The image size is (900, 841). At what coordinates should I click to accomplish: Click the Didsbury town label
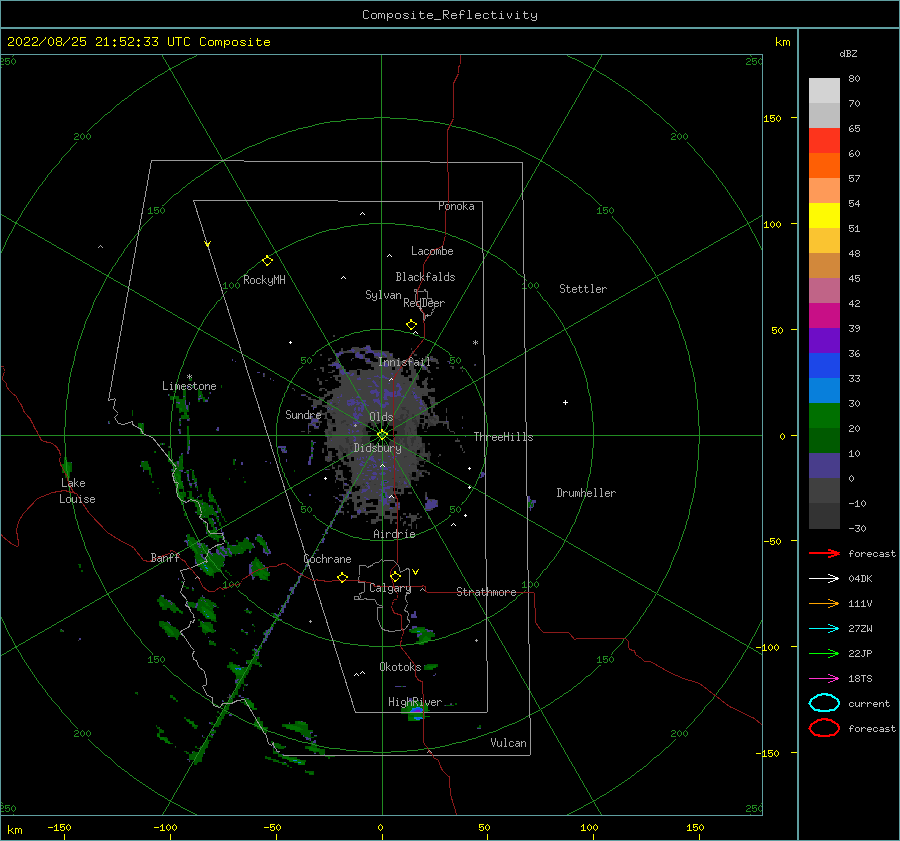point(378,448)
